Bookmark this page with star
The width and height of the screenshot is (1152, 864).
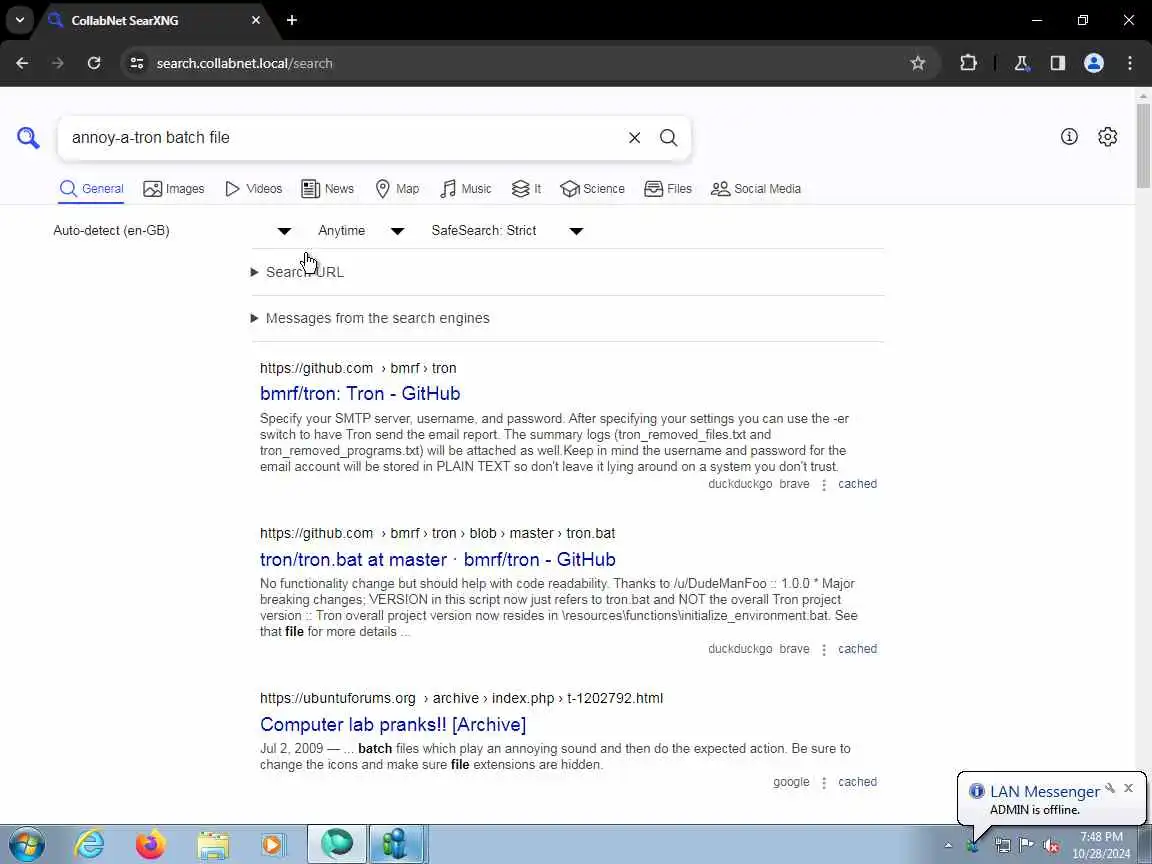click(918, 63)
